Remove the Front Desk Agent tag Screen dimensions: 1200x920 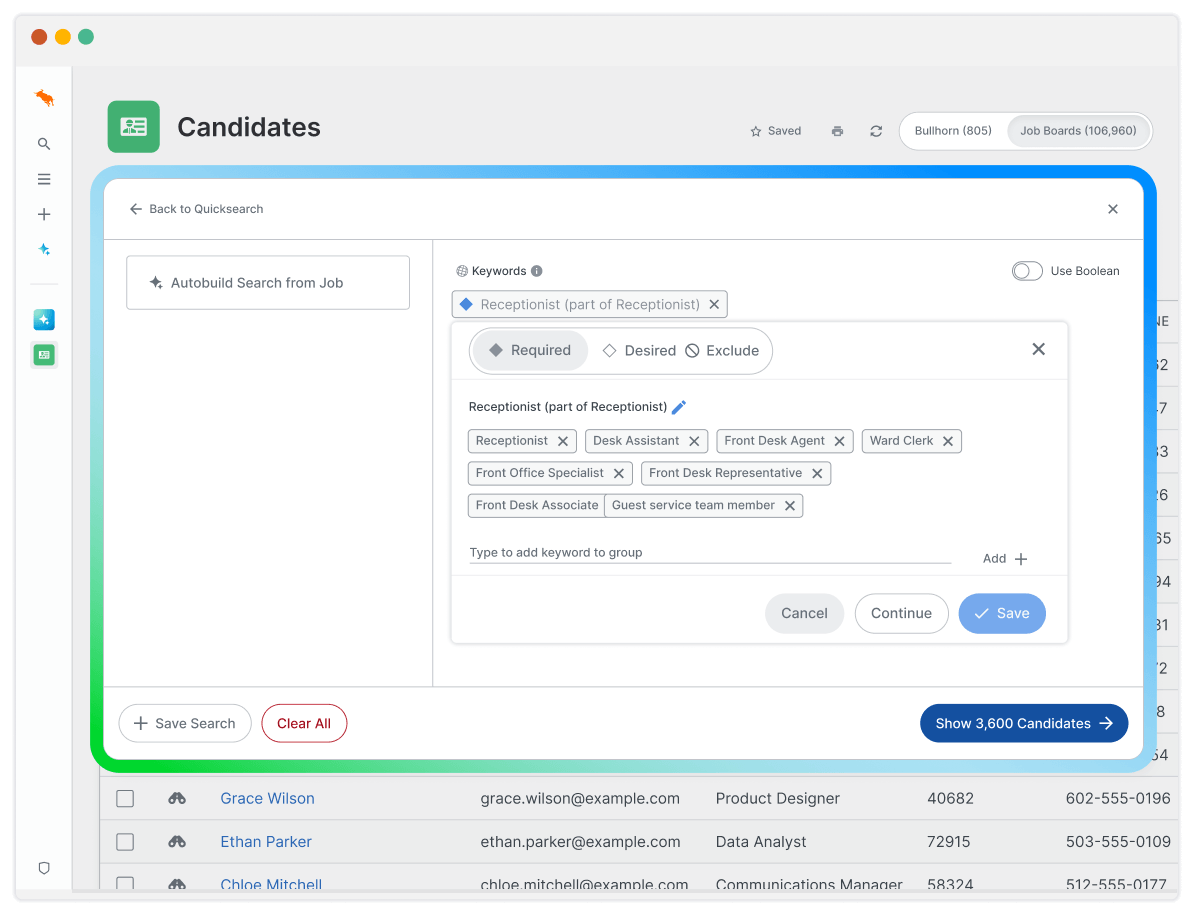[x=840, y=441]
